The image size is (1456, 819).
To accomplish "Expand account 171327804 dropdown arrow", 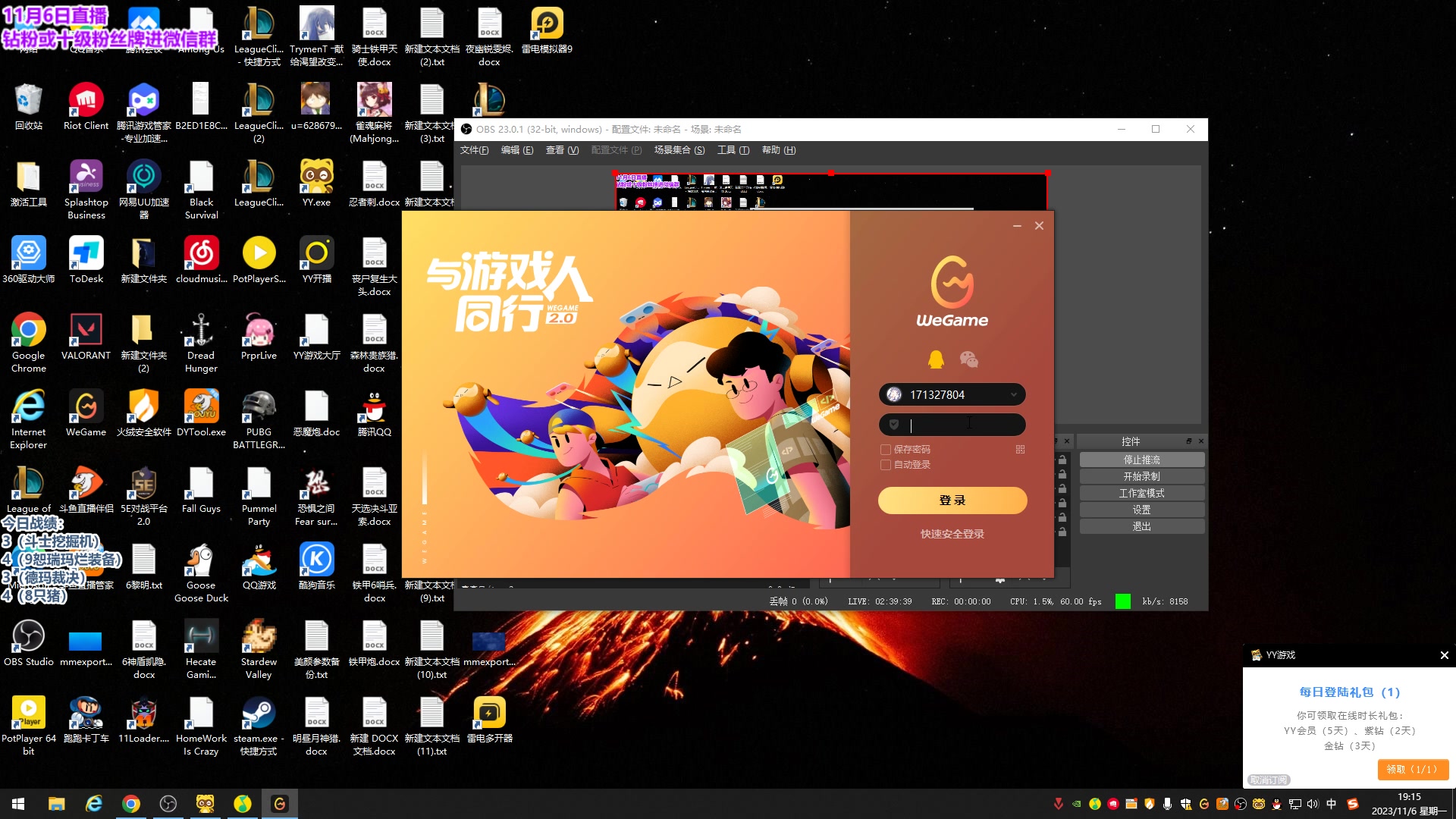I will [x=1014, y=394].
